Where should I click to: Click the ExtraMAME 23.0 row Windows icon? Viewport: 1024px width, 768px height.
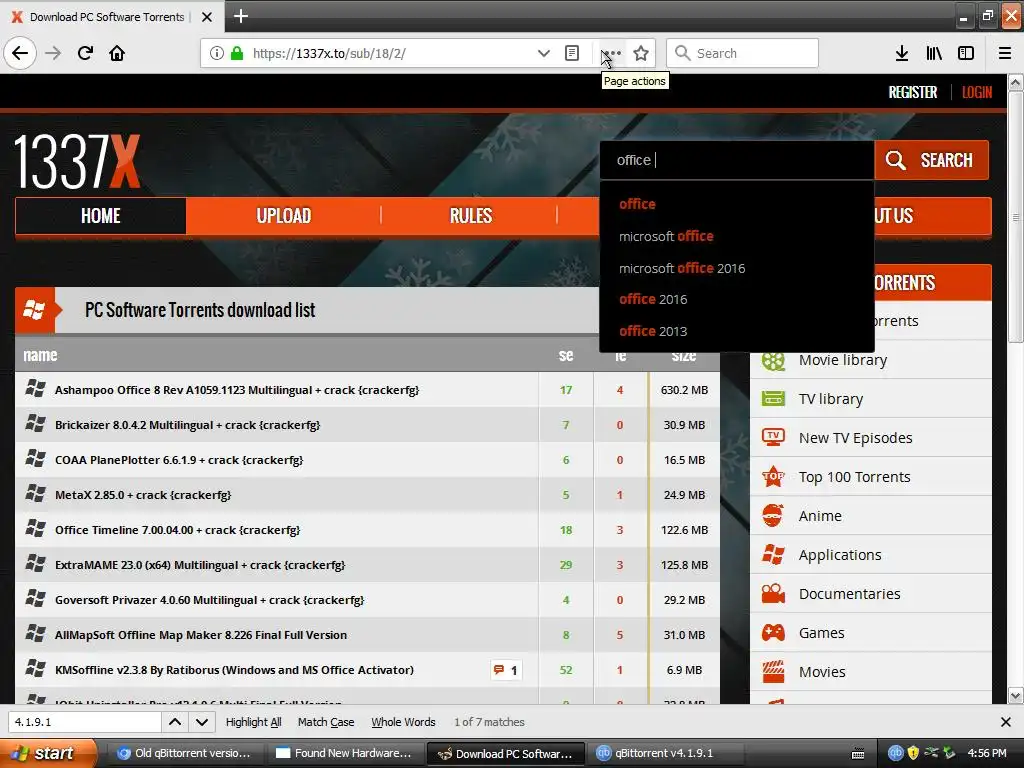(x=35, y=563)
